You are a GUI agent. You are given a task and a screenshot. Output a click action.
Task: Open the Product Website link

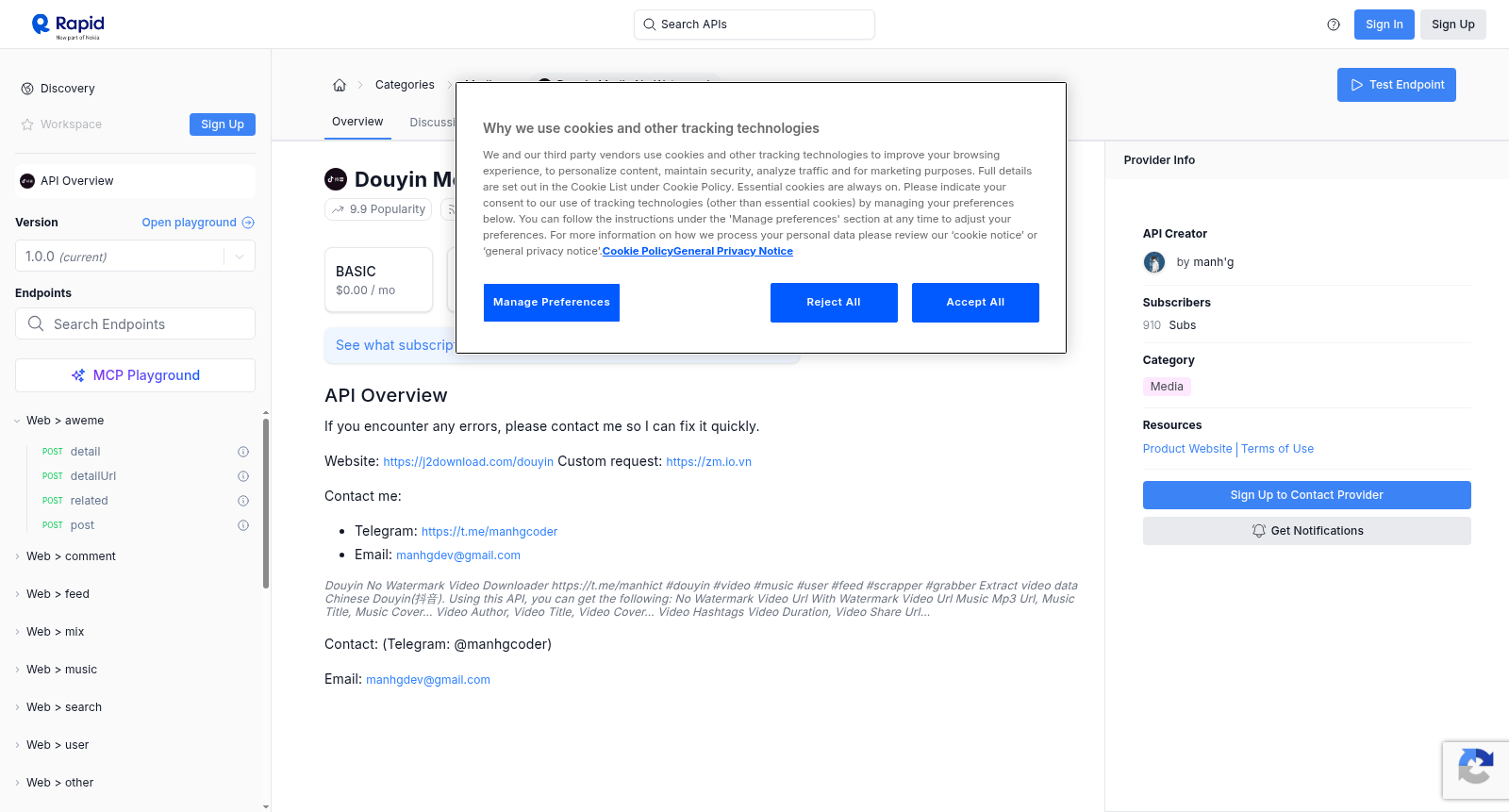pyautogui.click(x=1187, y=449)
